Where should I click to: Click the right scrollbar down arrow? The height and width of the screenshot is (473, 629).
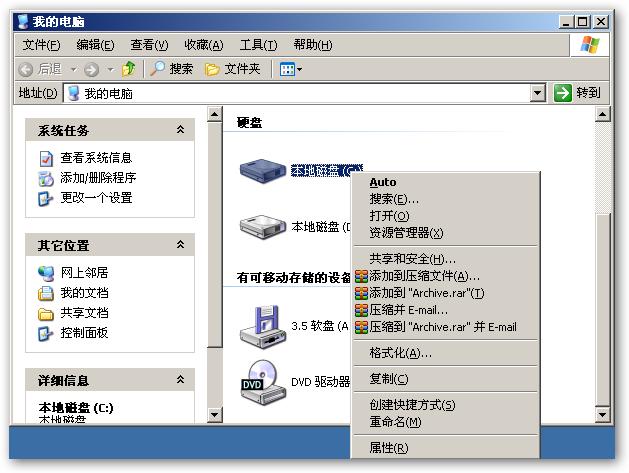602,413
